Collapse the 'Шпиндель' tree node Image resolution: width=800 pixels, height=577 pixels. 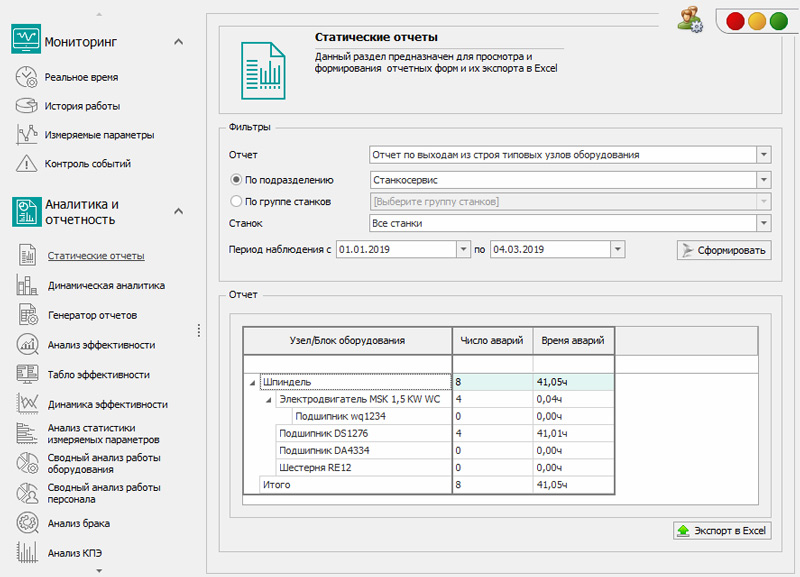(250, 382)
